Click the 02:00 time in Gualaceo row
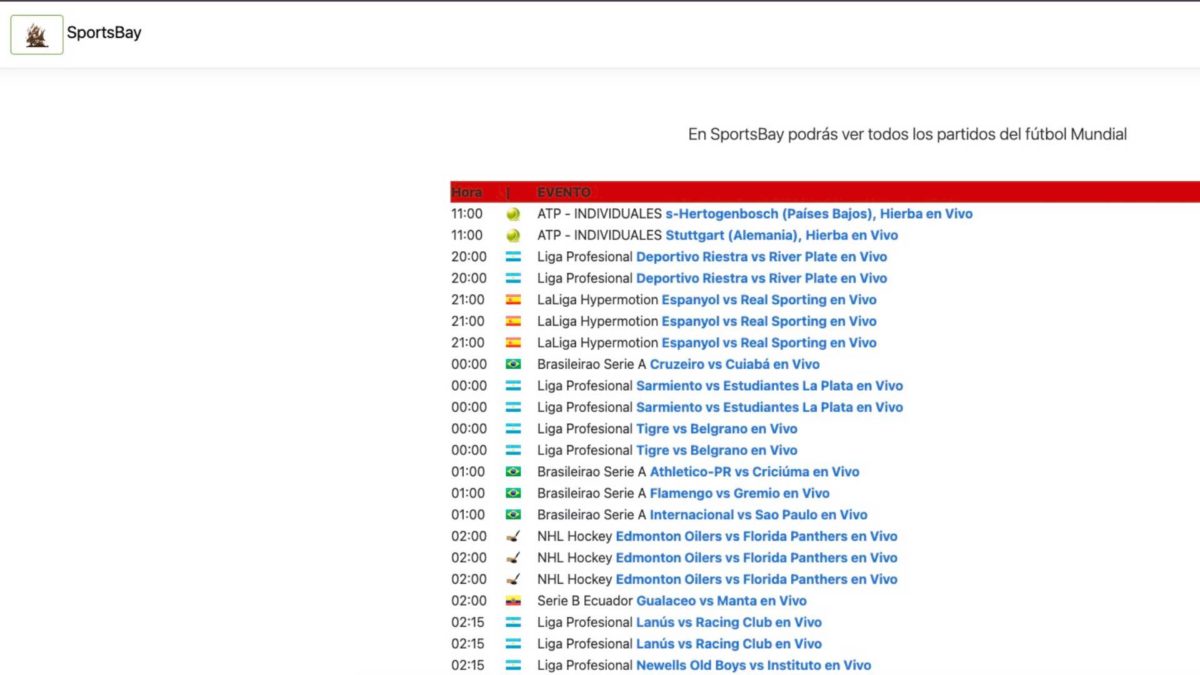Screen dimensions: 1200x675 click(469, 601)
